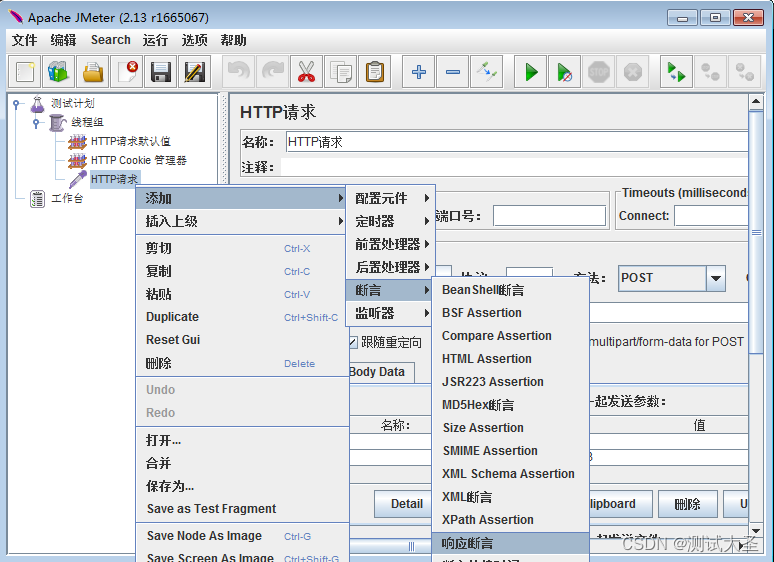Click the Remote shutdown all icon
Viewport: 774px width, 562px height.
click(x=744, y=72)
